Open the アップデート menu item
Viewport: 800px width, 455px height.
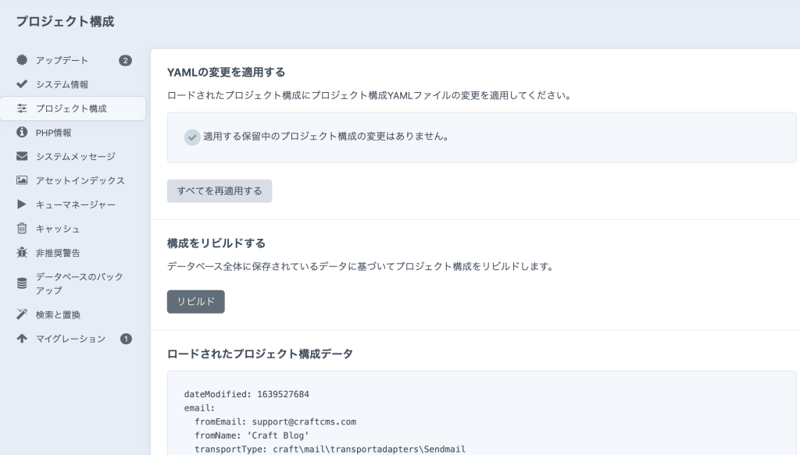click(62, 60)
